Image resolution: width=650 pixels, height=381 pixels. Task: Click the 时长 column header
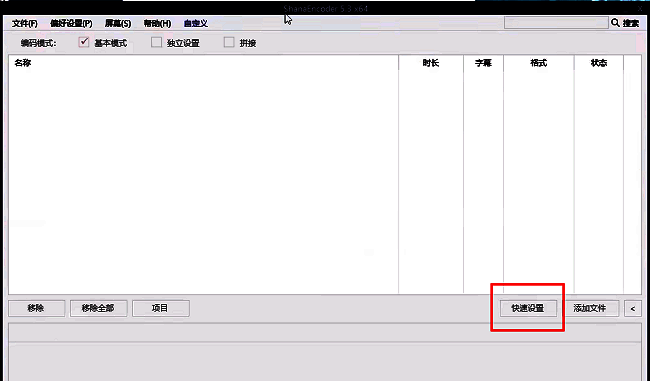(x=431, y=63)
